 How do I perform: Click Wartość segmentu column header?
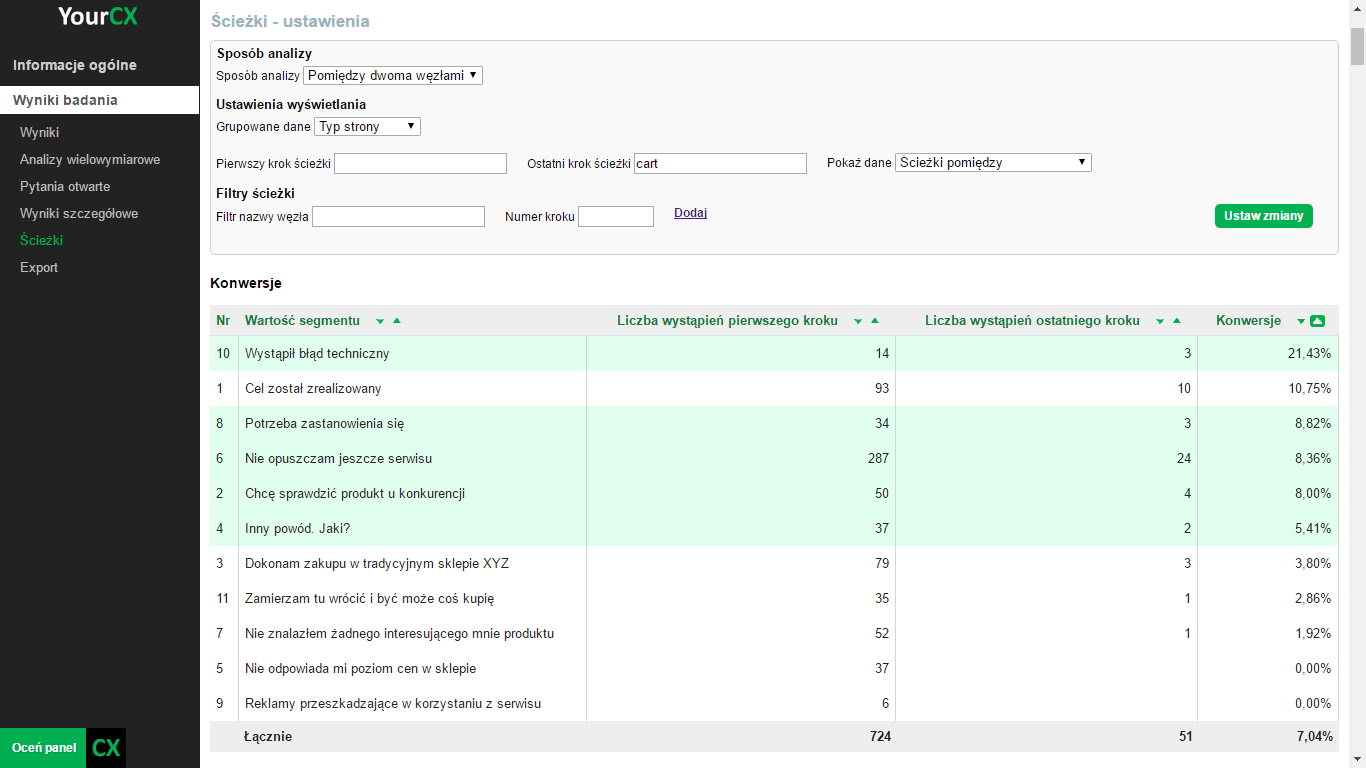point(302,321)
